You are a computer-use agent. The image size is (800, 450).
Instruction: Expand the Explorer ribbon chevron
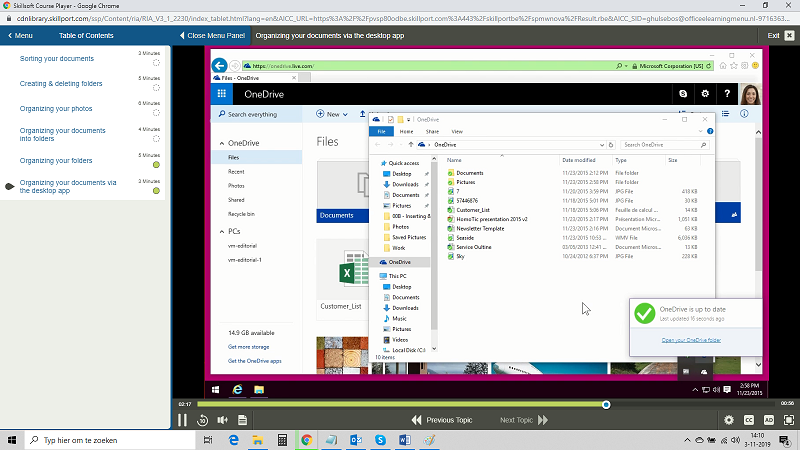(x=700, y=132)
